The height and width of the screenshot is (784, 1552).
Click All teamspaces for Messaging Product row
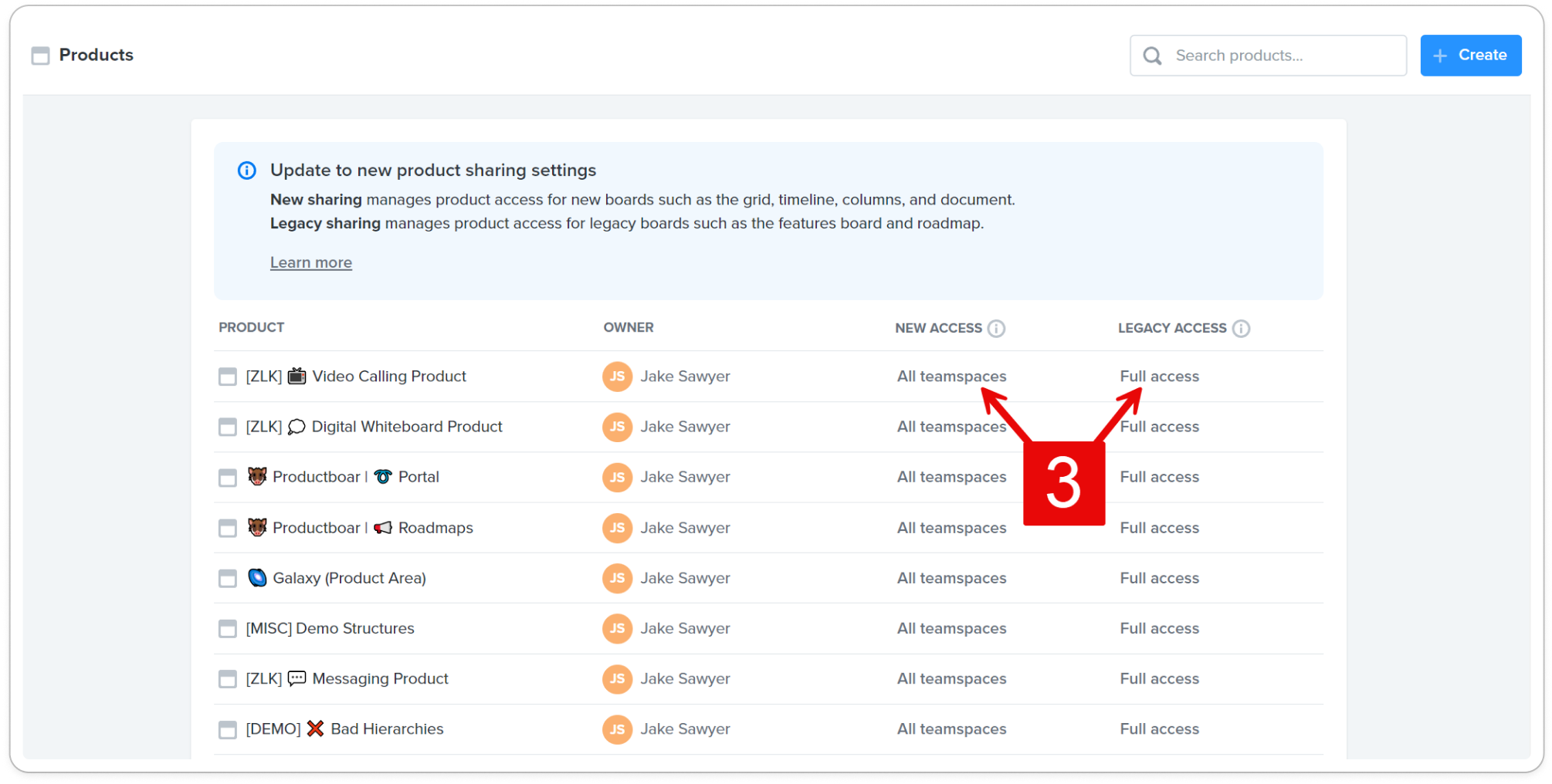coord(951,679)
